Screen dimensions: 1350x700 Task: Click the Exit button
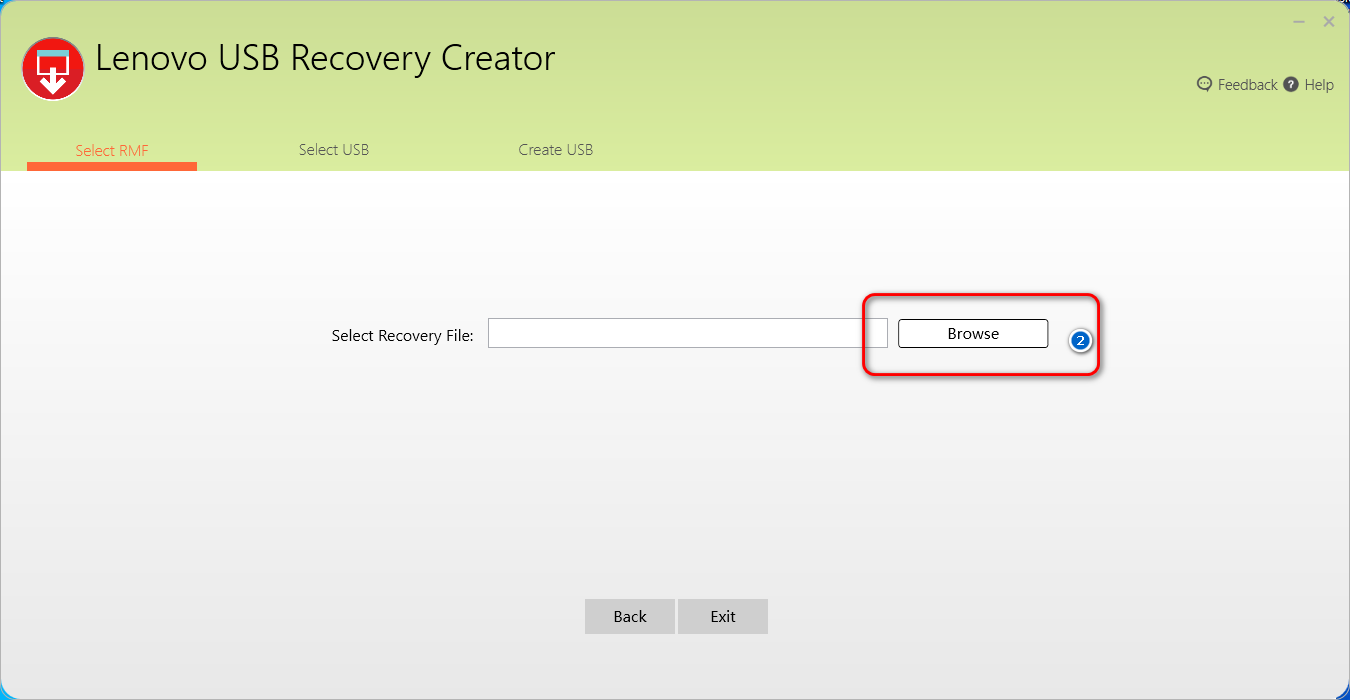pos(723,616)
